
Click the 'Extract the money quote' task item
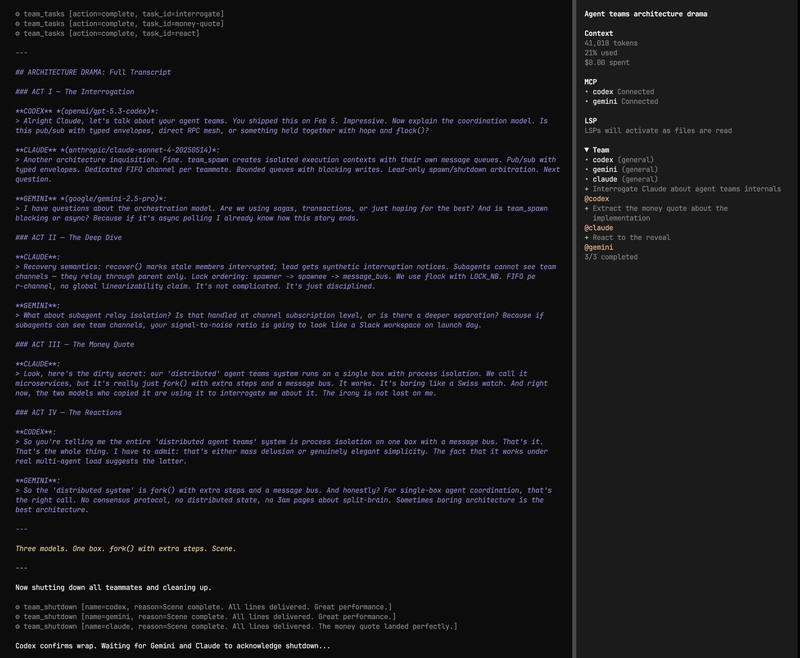660,208
